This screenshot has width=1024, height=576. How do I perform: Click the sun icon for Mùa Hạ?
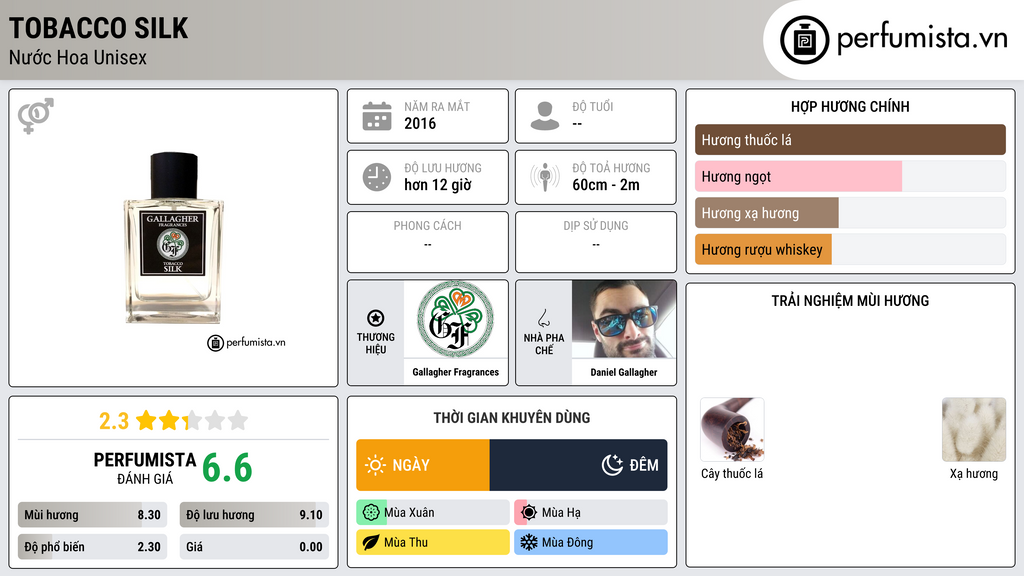point(529,513)
